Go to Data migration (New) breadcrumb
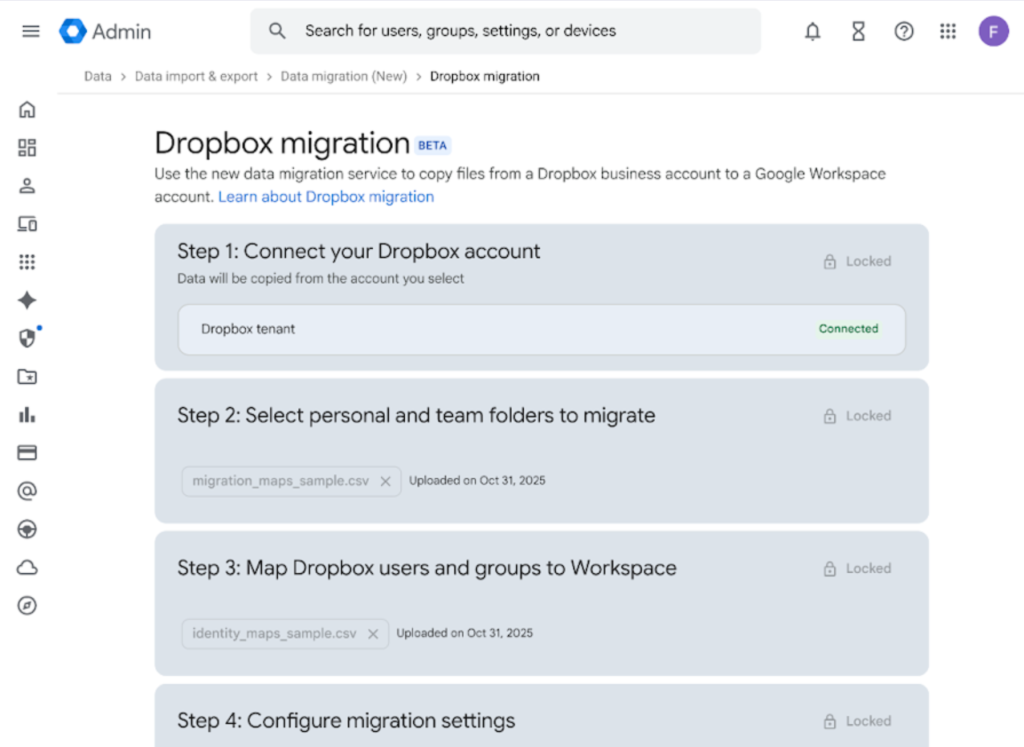 tap(344, 76)
